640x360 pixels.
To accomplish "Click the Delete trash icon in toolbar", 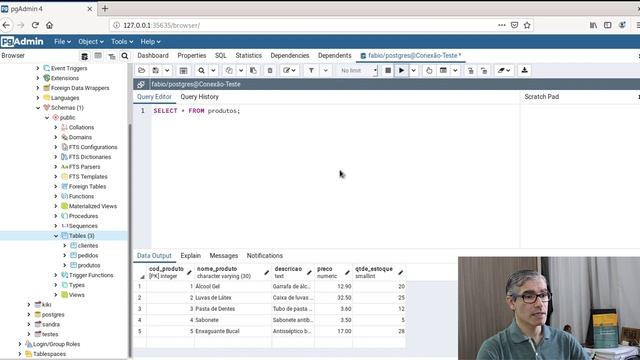I will [270, 70].
